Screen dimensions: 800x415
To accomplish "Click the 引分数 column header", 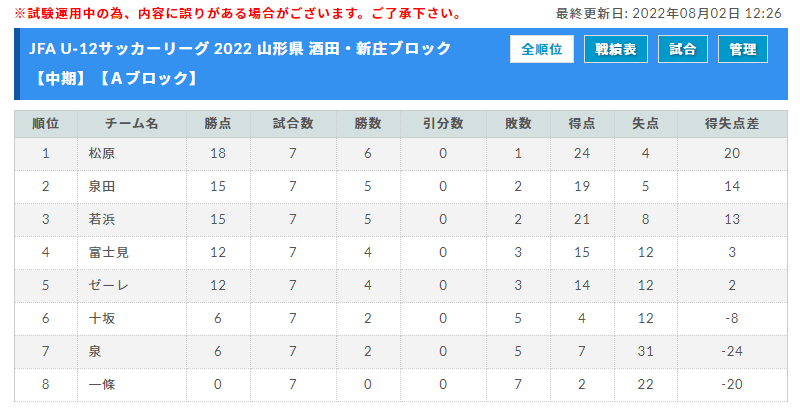I will (443, 124).
